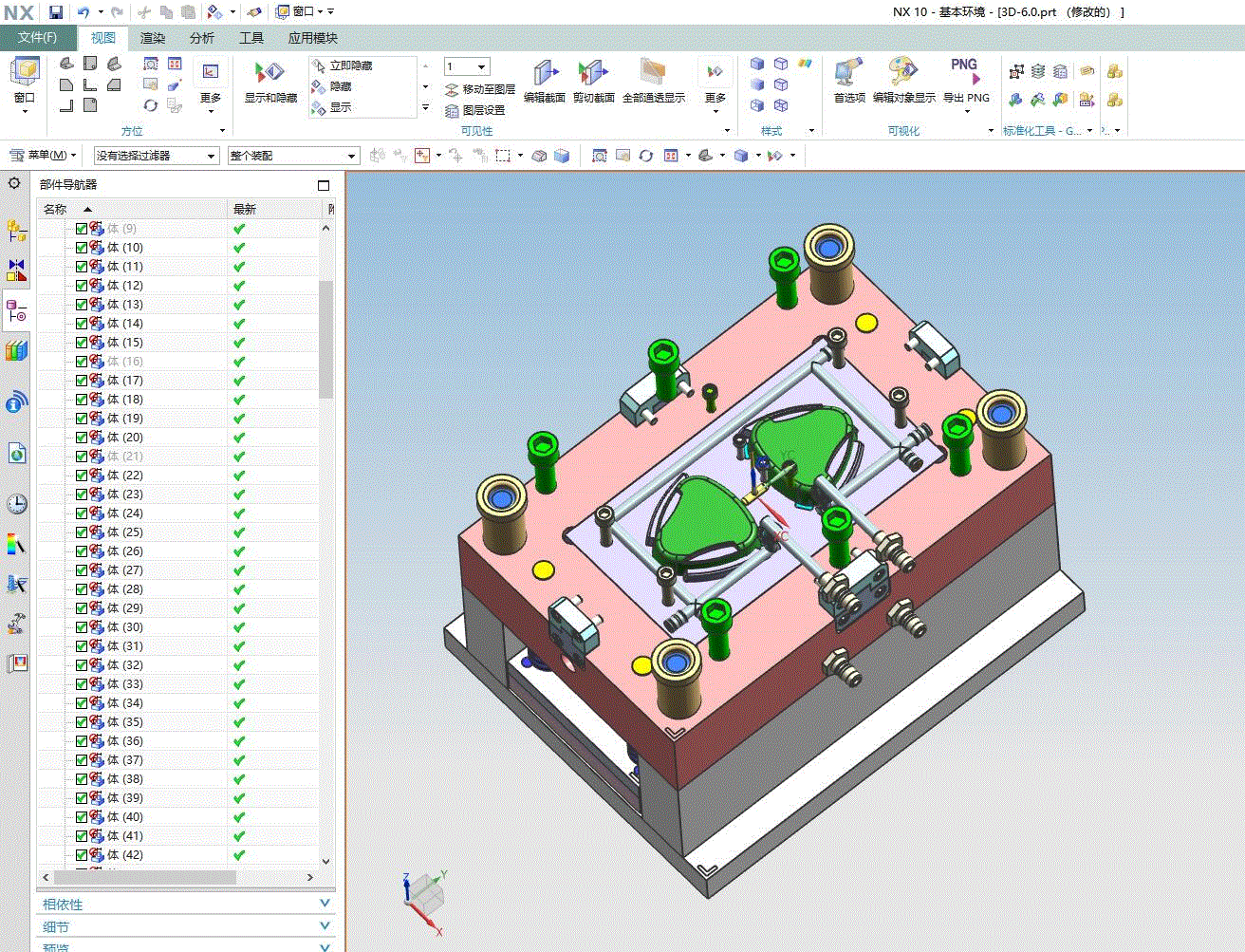Select the Clip Section (剪切截面) icon

pos(593,74)
